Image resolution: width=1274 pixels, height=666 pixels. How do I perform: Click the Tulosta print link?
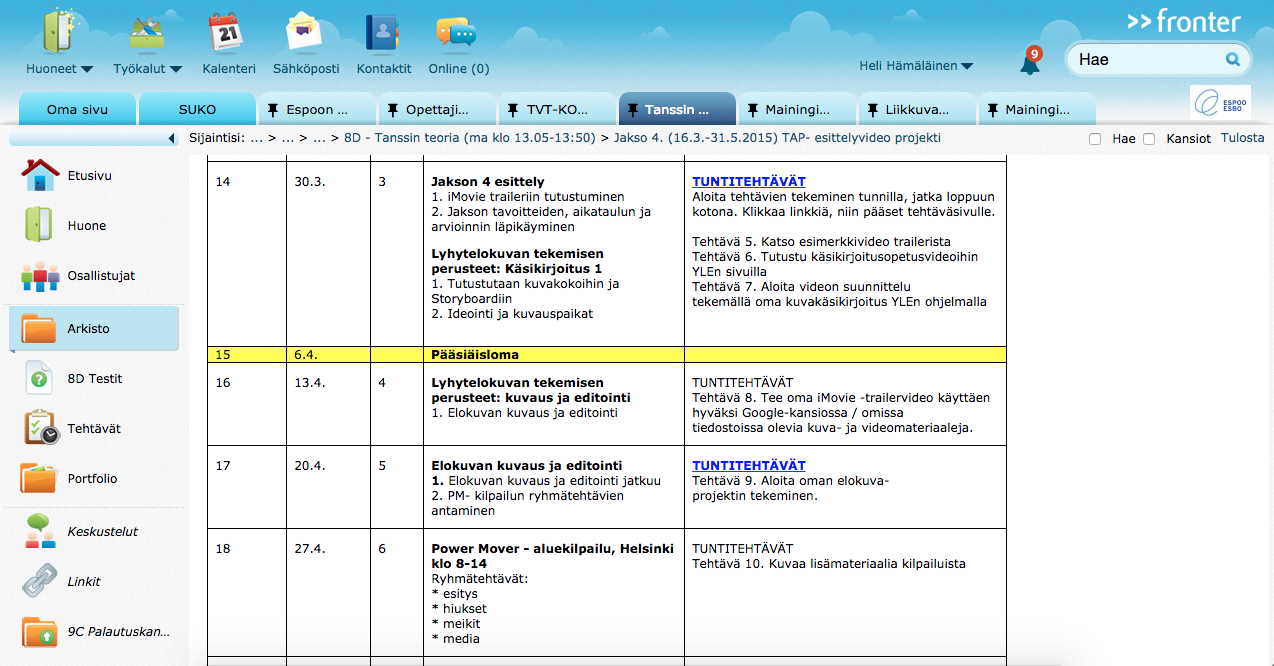(x=1242, y=138)
